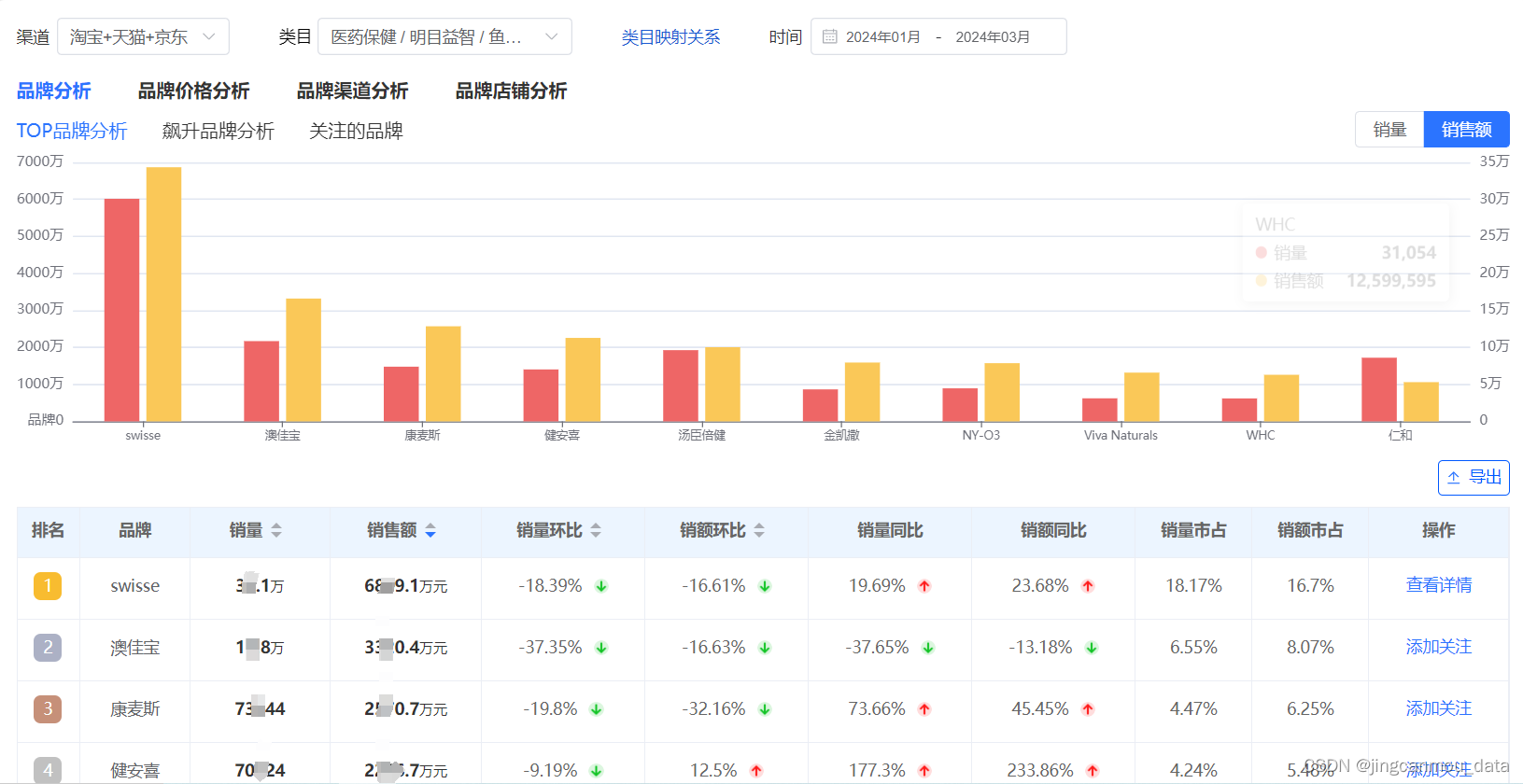Click the green down arrow beside -19.8%

tap(597, 709)
